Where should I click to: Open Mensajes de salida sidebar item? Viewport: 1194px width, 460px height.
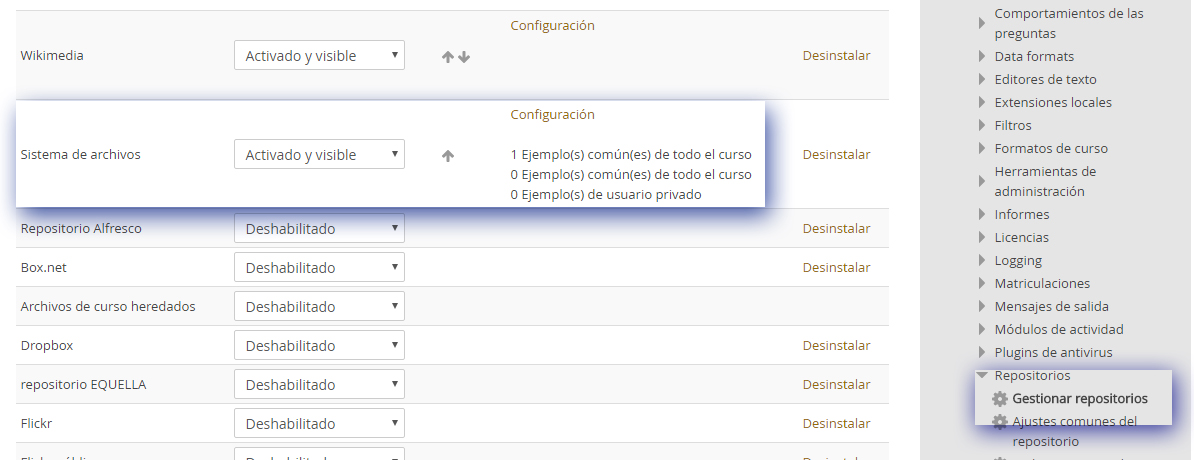tap(1052, 307)
